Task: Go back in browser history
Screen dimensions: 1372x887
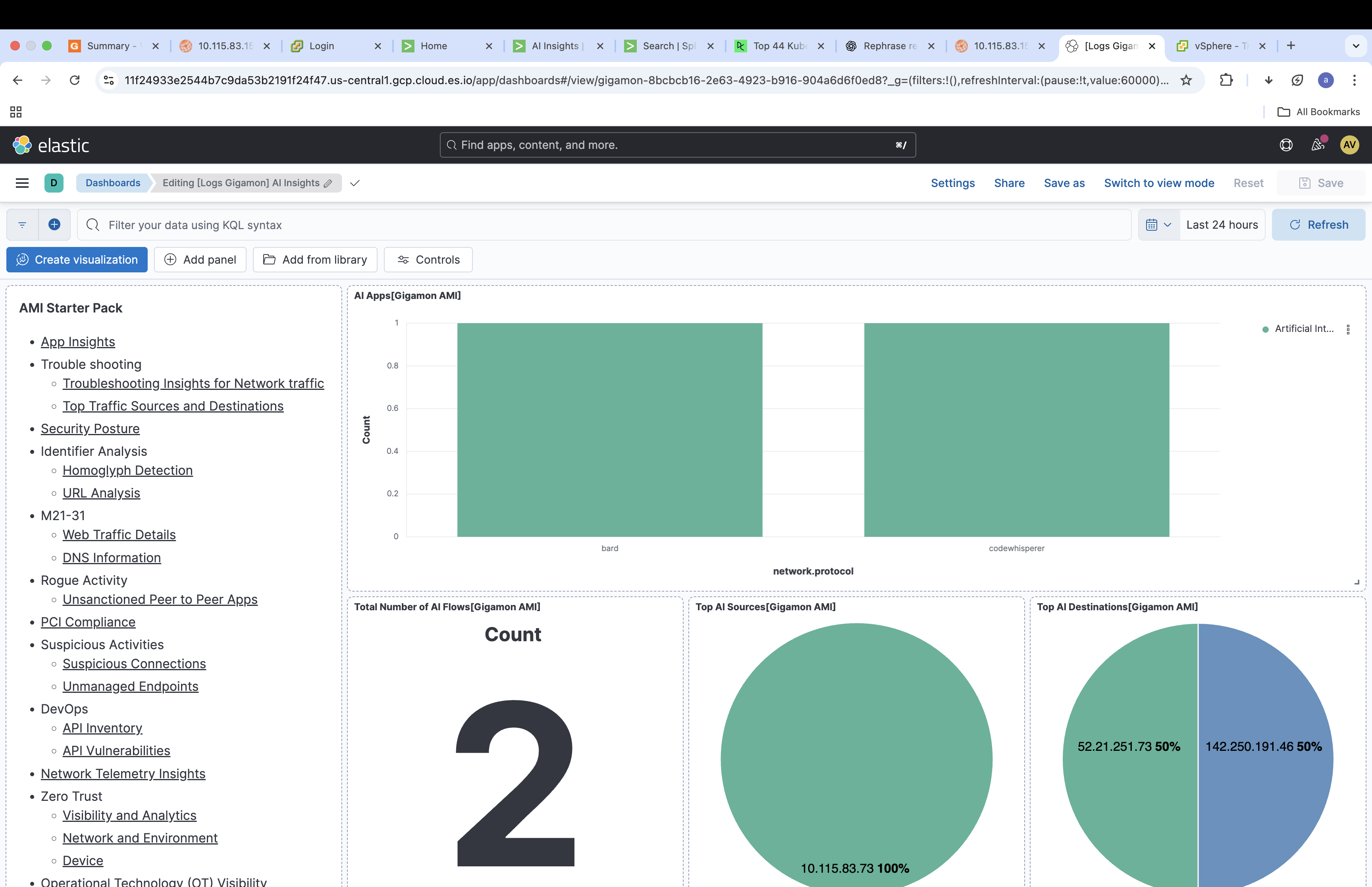Action: tap(18, 80)
